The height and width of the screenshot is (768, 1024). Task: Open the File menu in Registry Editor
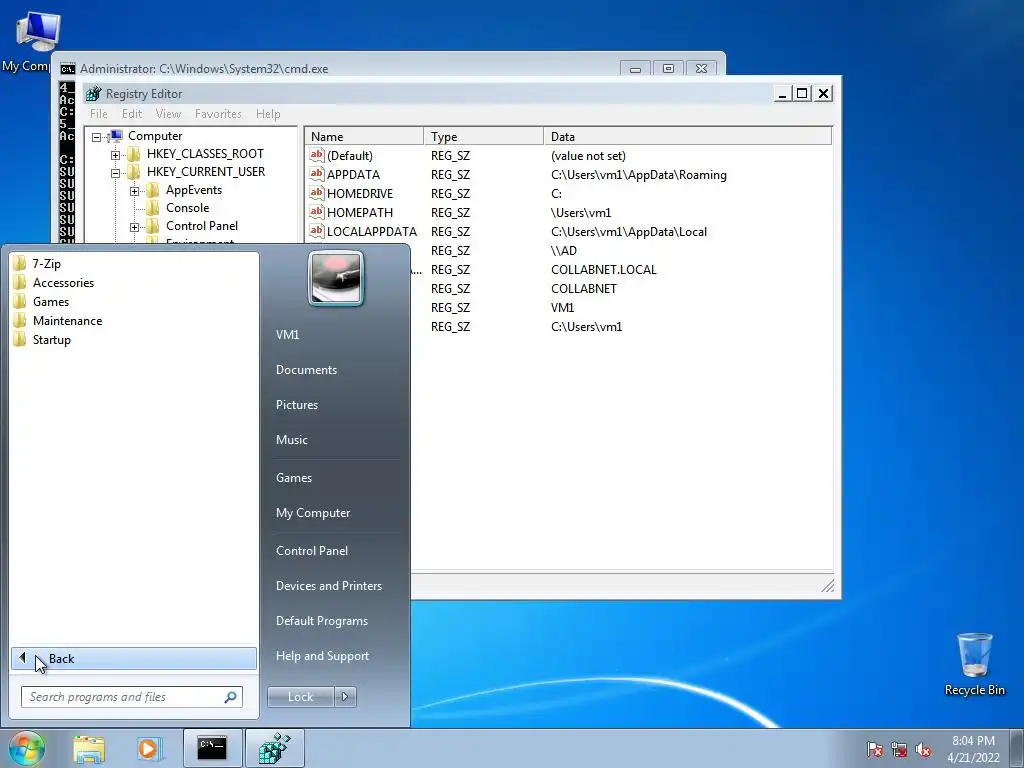(x=99, y=114)
